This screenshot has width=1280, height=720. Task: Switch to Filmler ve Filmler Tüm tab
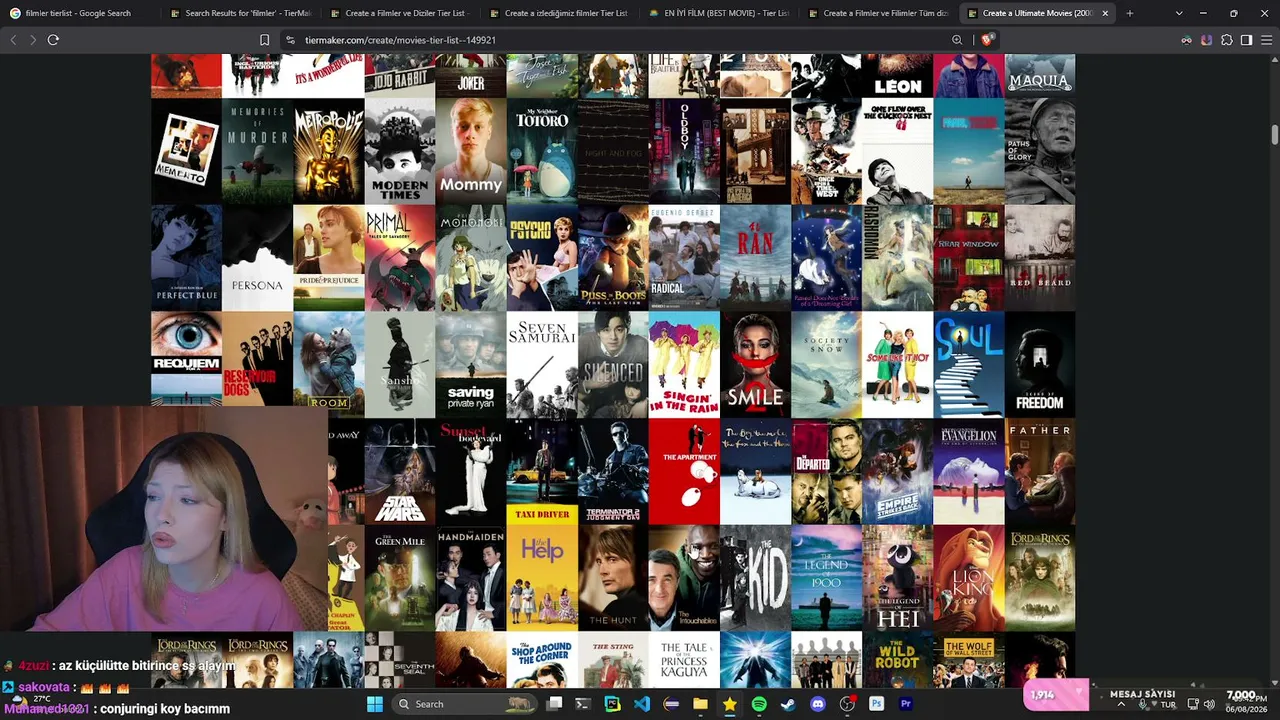pyautogui.click(x=878, y=13)
